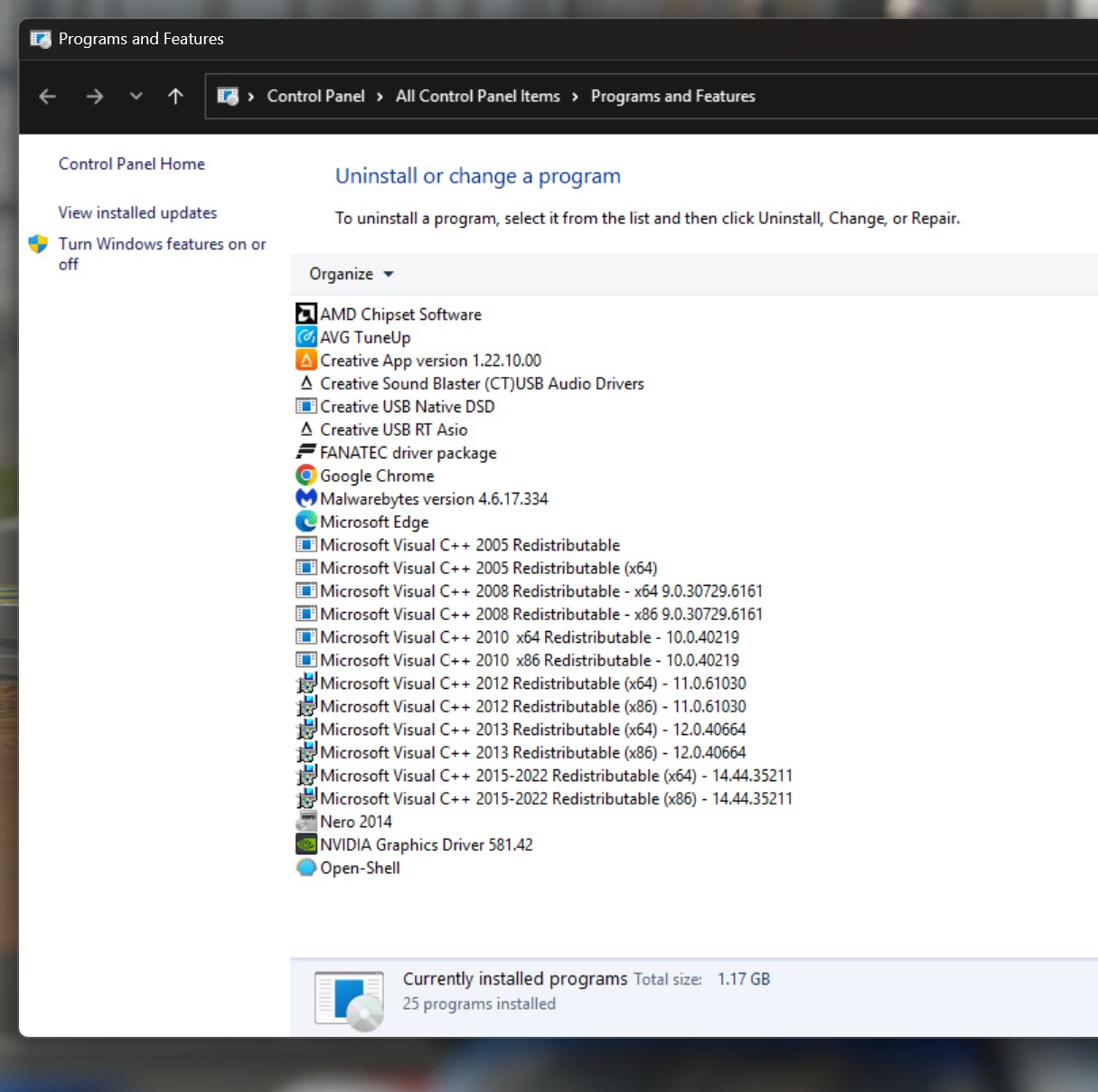Click the Creative Sound Blaster drivers icon
1098x1092 pixels.
306,383
